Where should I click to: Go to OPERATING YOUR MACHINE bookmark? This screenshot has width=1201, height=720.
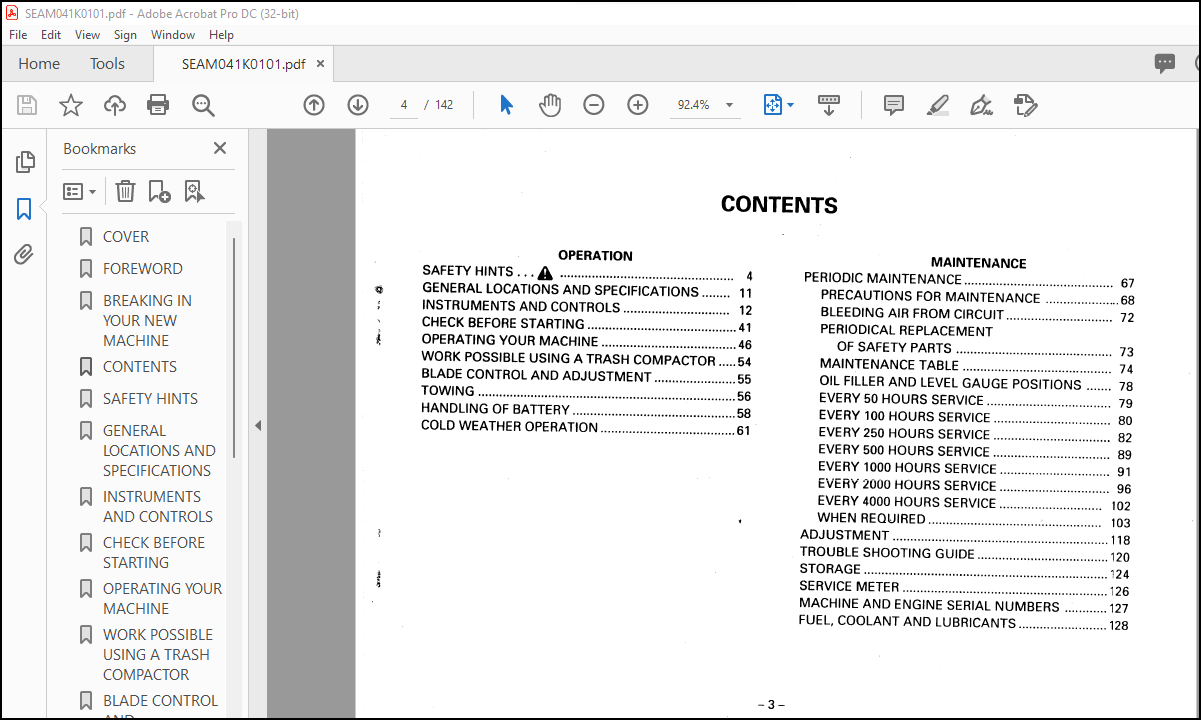[162, 599]
